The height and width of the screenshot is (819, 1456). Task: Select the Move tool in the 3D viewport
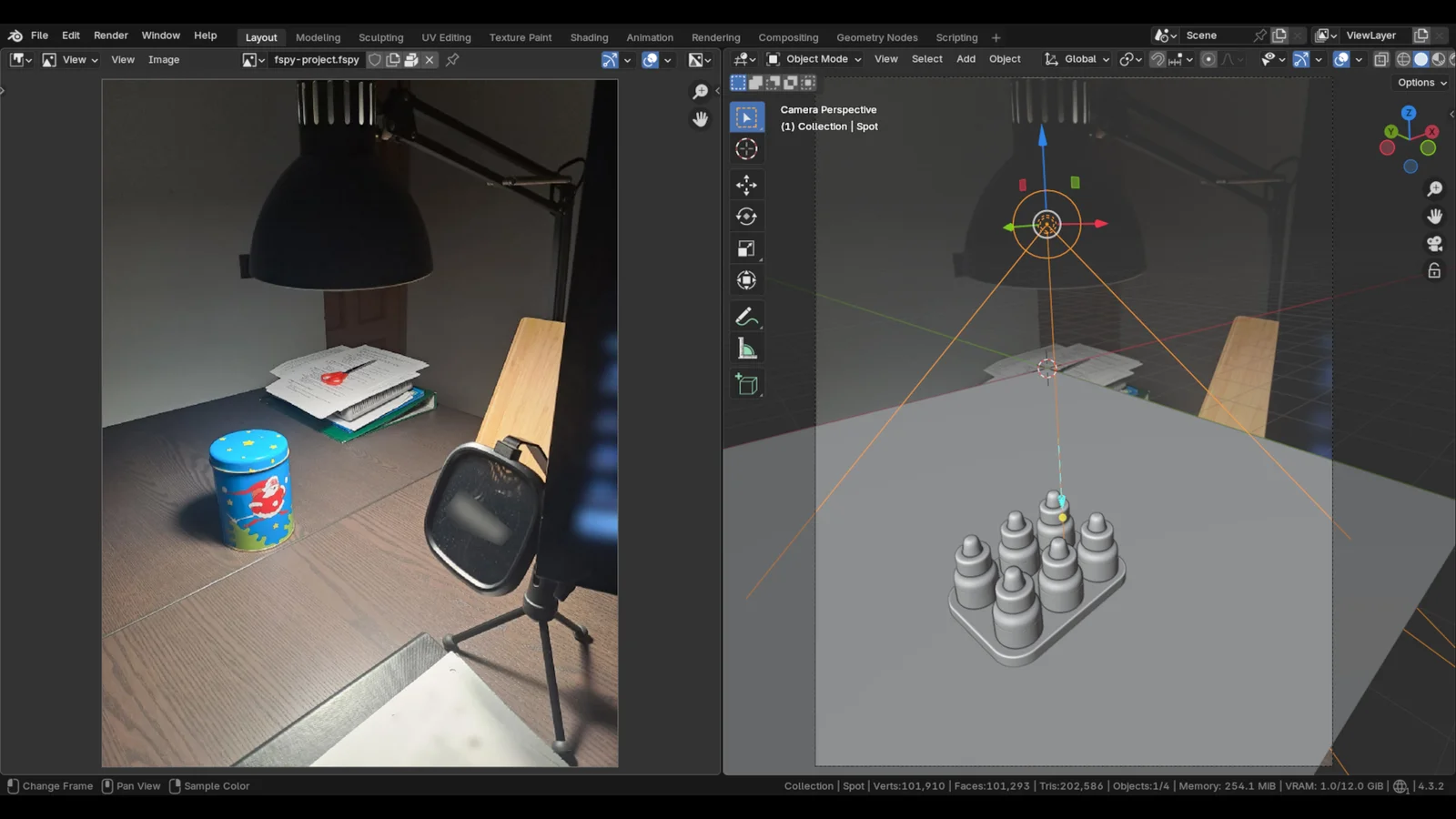pyautogui.click(x=746, y=185)
